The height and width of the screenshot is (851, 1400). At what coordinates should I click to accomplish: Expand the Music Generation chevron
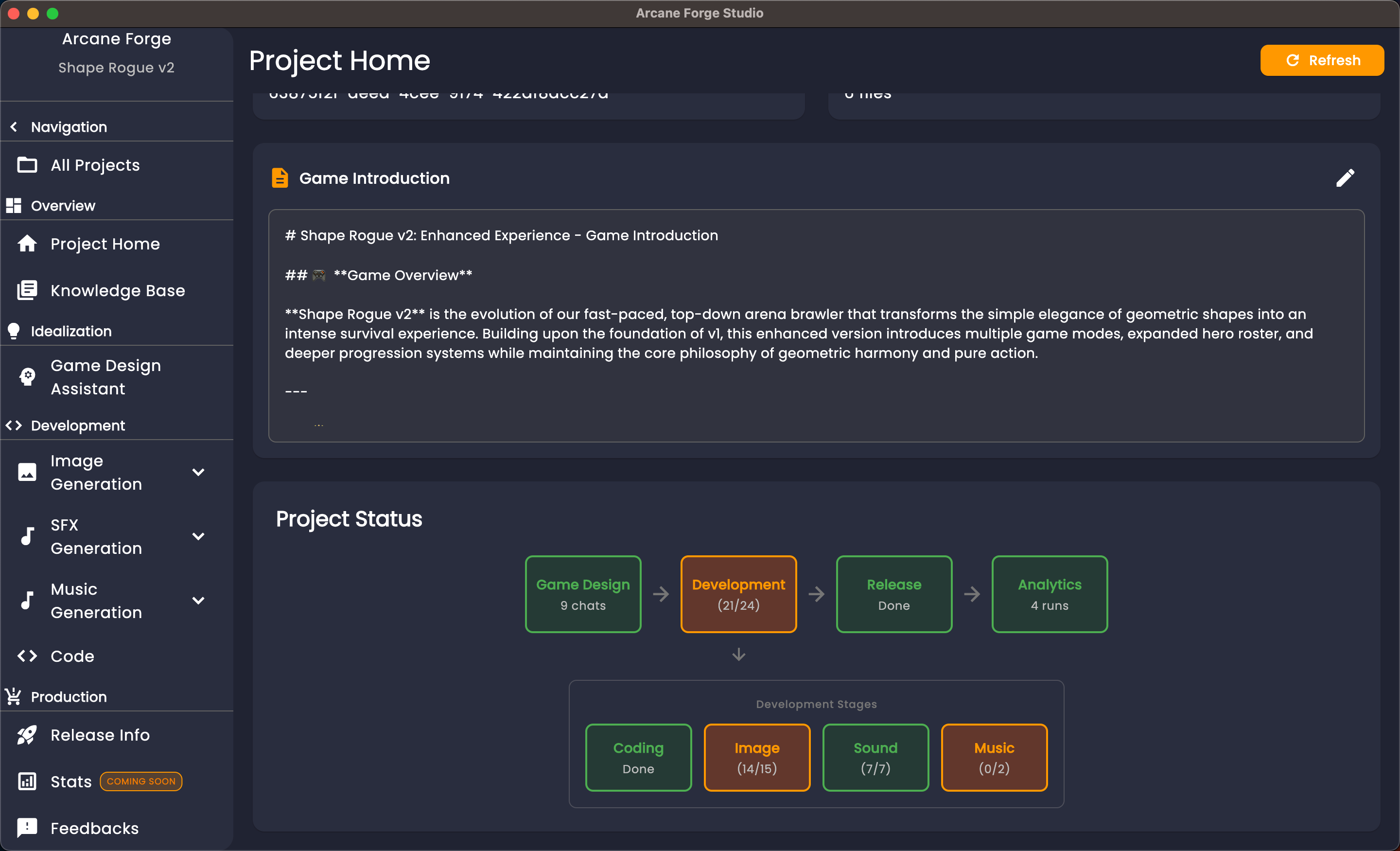[198, 600]
